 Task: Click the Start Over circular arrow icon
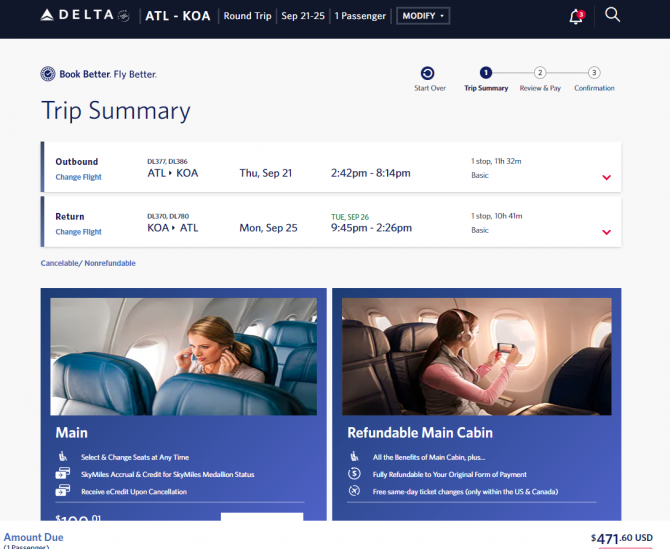click(x=427, y=73)
